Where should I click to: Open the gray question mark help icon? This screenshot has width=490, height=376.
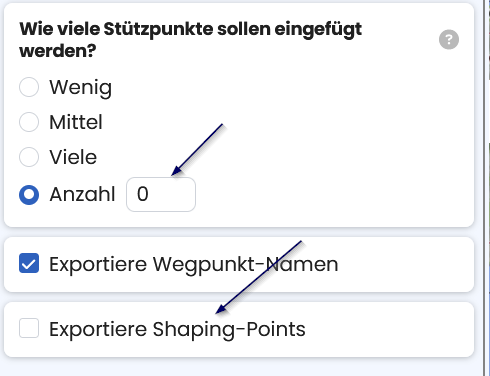tap(449, 39)
